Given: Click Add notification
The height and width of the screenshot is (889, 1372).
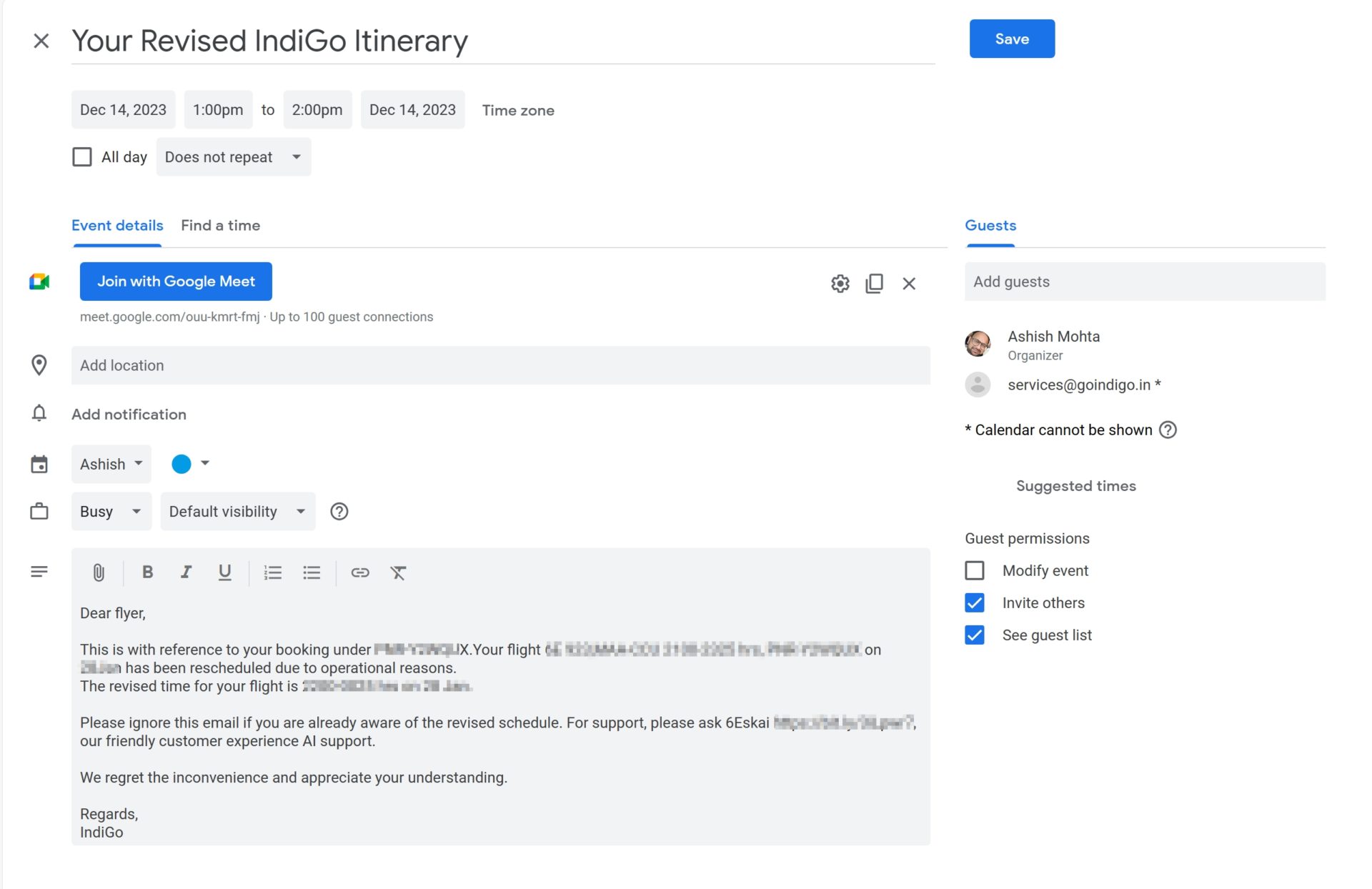Looking at the screenshot, I should pos(129,414).
